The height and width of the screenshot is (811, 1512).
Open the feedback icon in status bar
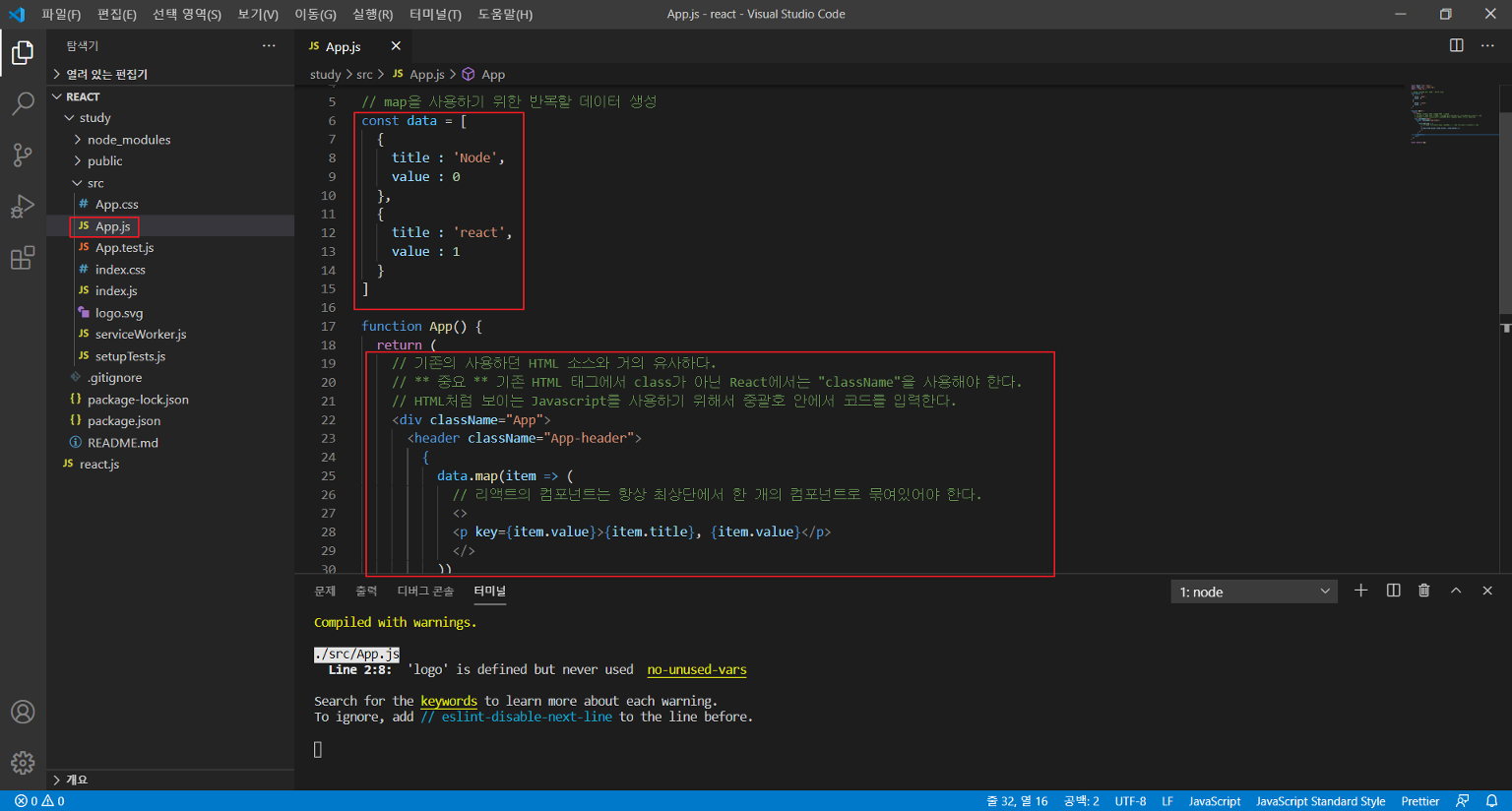click(x=1463, y=801)
